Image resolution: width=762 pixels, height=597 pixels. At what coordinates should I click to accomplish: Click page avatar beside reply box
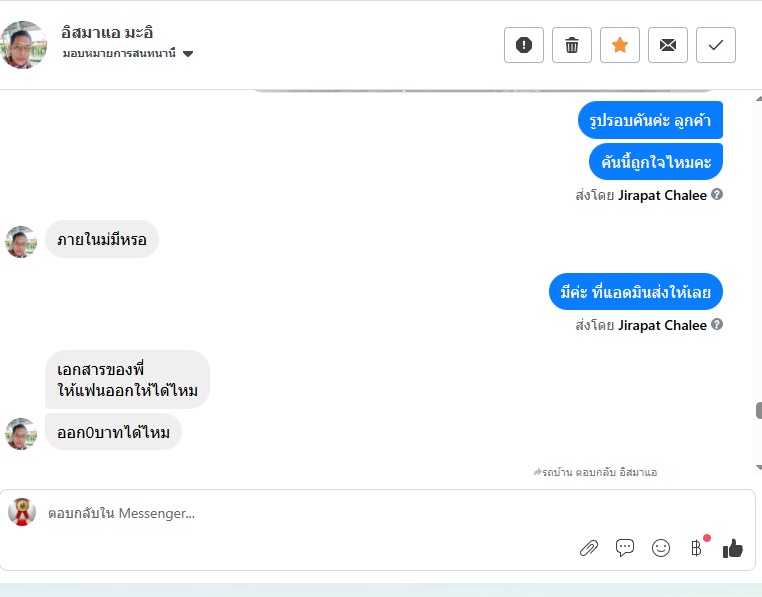[22, 512]
